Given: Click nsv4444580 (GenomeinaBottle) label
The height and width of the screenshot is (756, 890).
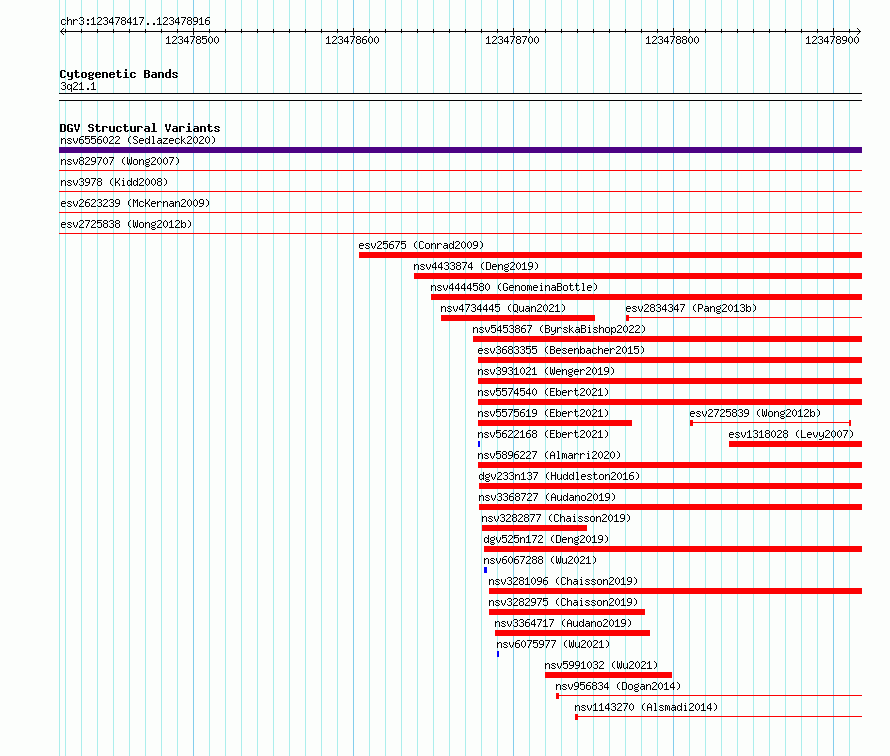Looking at the screenshot, I should (514, 287).
